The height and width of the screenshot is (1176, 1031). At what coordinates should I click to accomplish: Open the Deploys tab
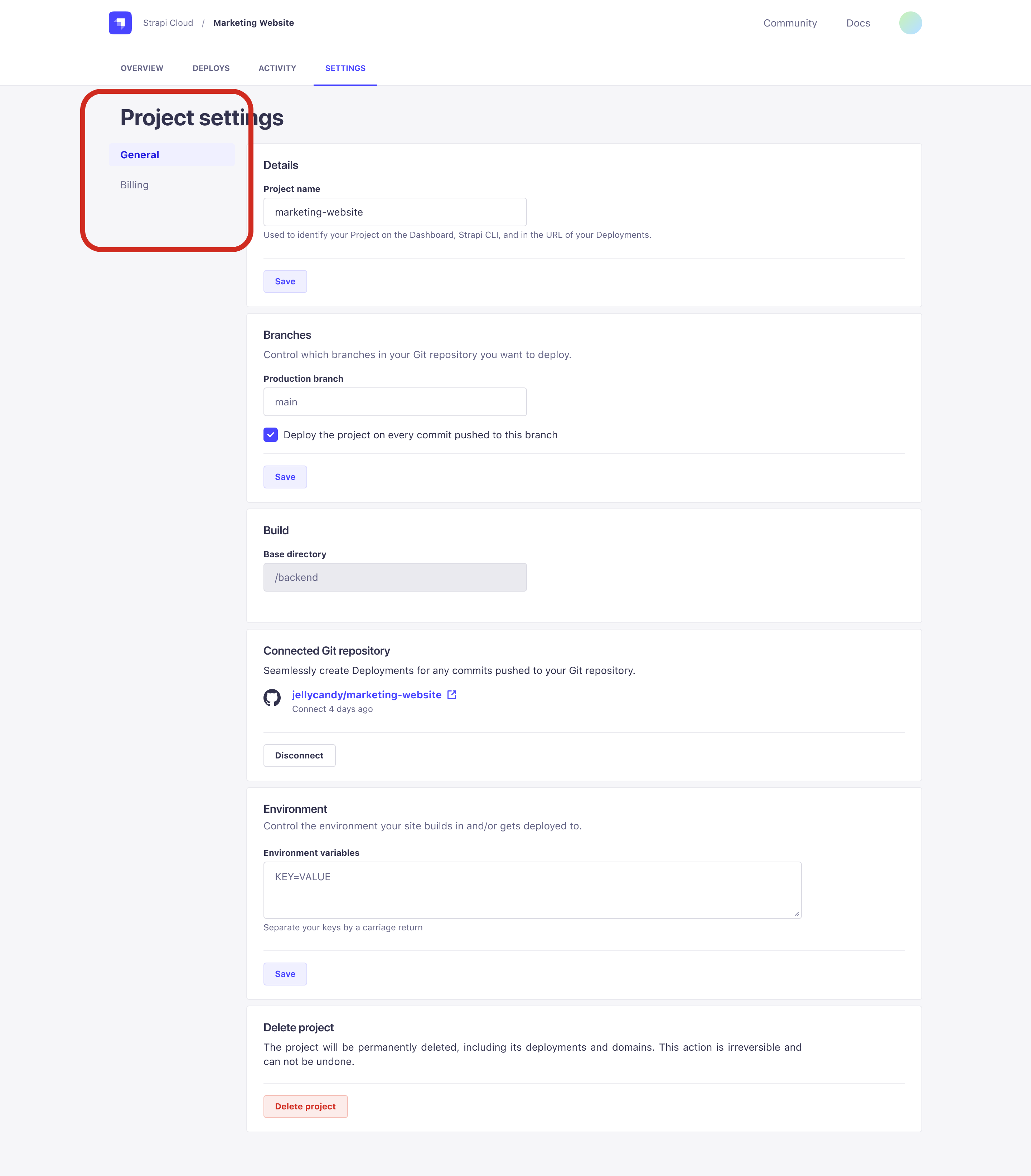coord(210,68)
